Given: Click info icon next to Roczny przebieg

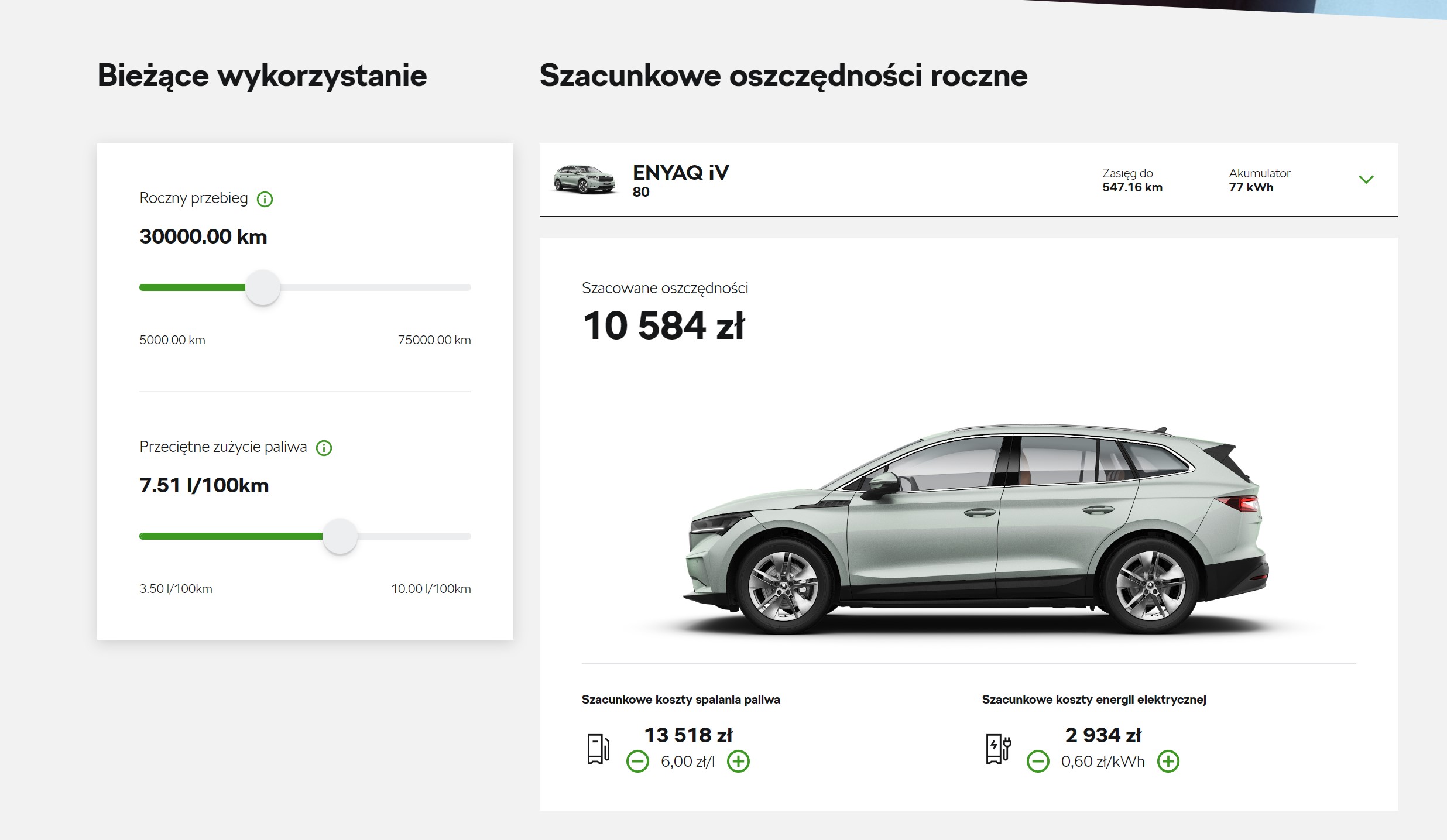Looking at the screenshot, I should point(265,200).
